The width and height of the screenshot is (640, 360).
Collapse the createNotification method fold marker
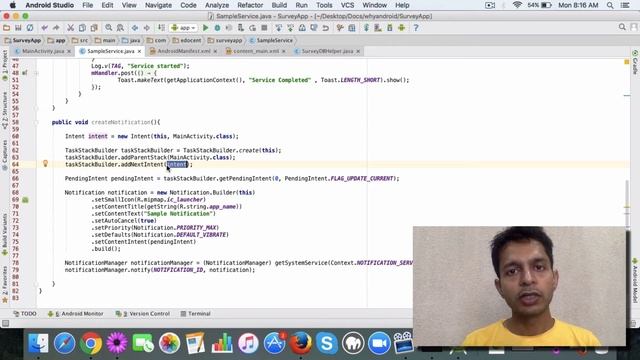pos(36,122)
